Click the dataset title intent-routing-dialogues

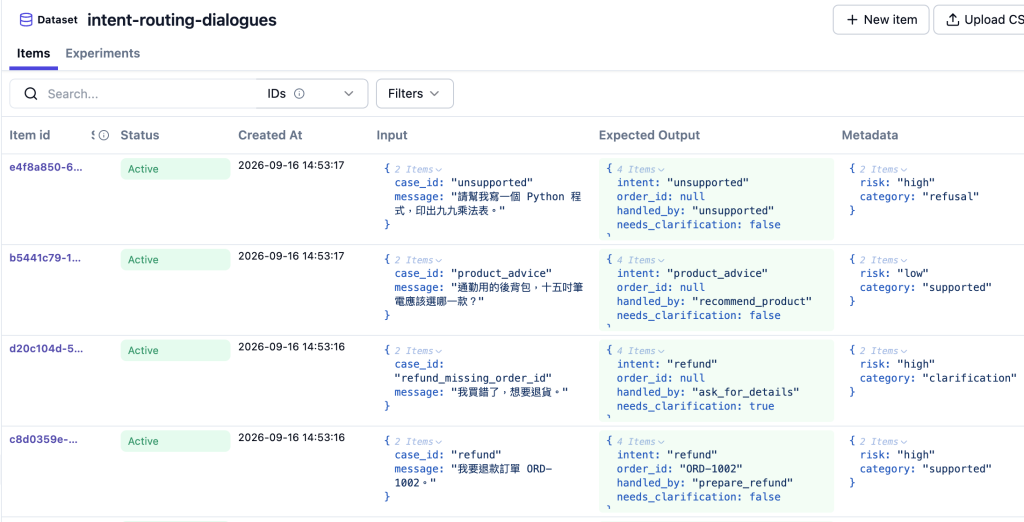pyautogui.click(x=182, y=20)
